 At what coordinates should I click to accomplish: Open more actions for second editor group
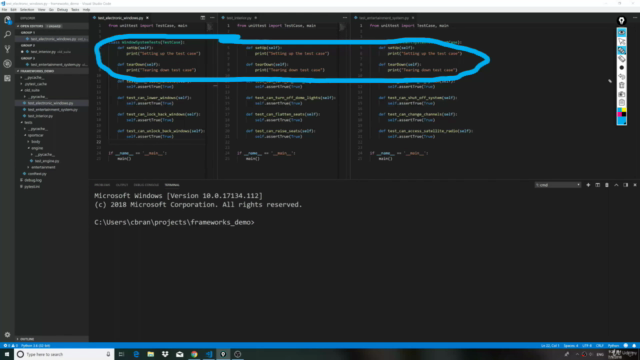[345, 18]
